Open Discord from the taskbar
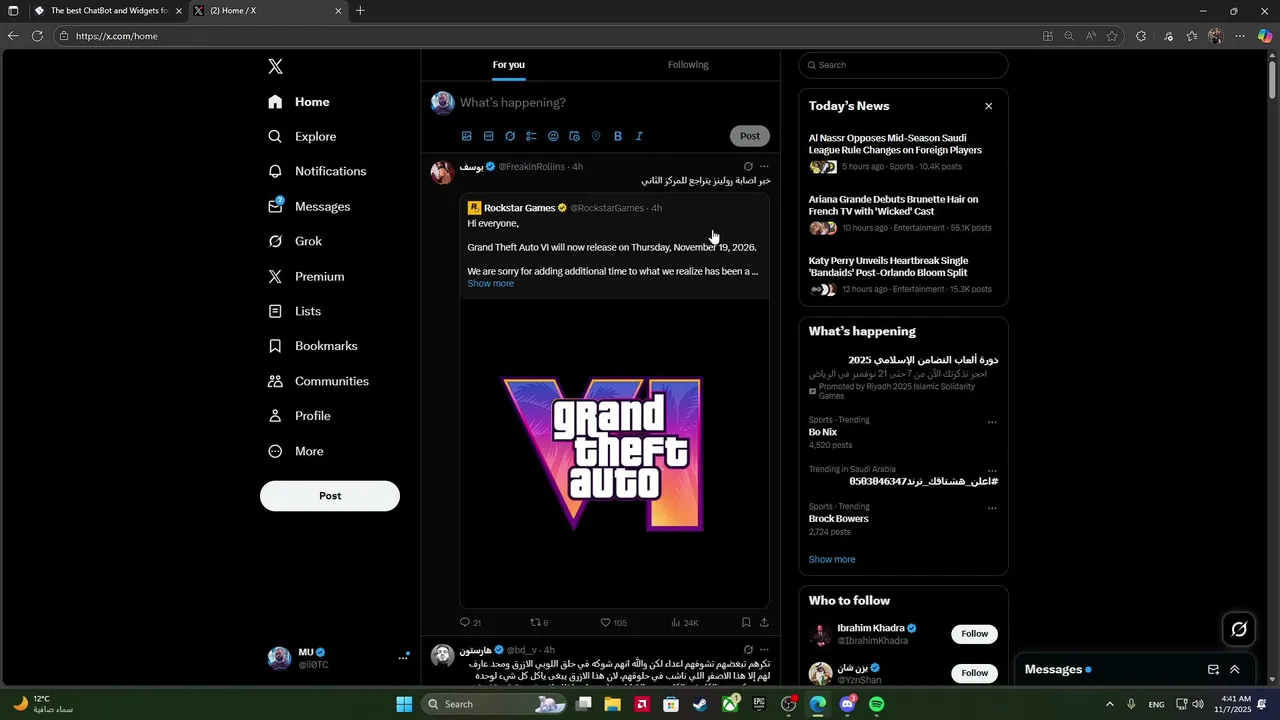This screenshot has width=1280, height=720. tap(848, 704)
